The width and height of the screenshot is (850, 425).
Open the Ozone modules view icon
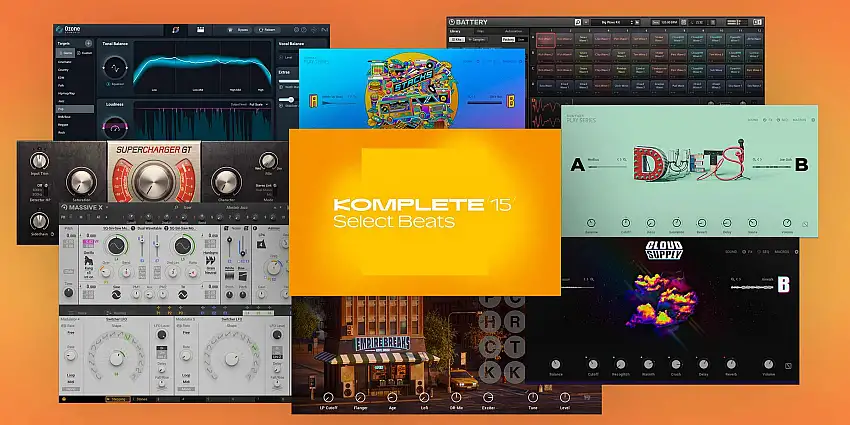coord(199,30)
